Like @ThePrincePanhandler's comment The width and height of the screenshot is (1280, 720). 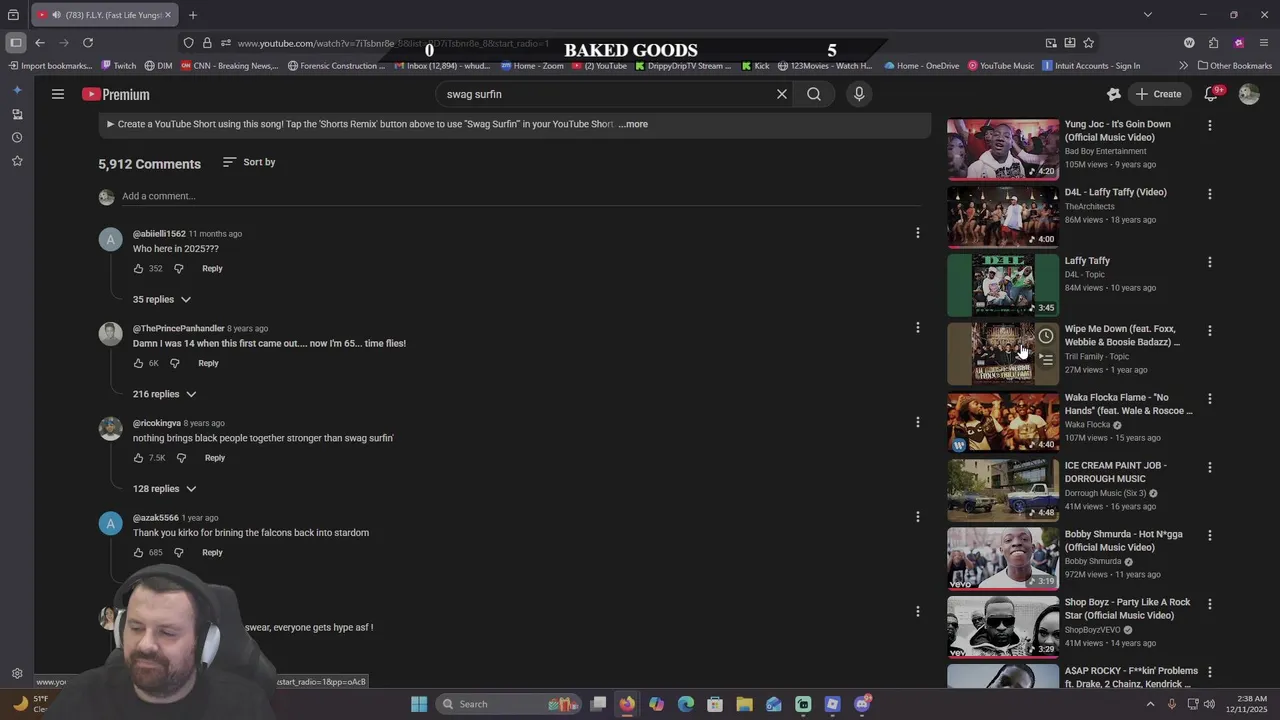tap(138, 364)
